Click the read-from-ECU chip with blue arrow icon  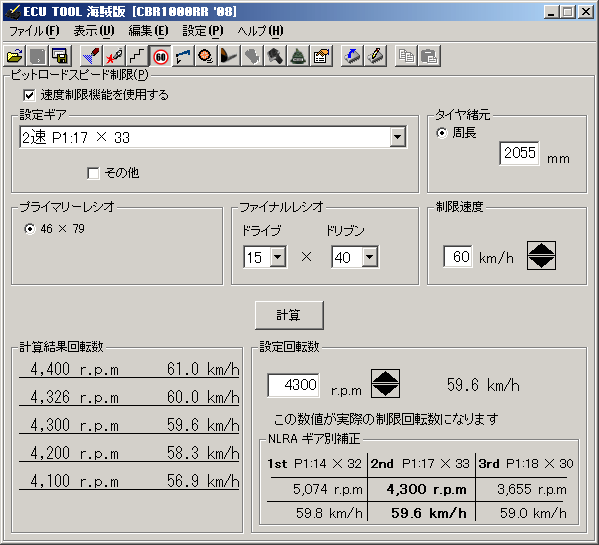coord(352,56)
